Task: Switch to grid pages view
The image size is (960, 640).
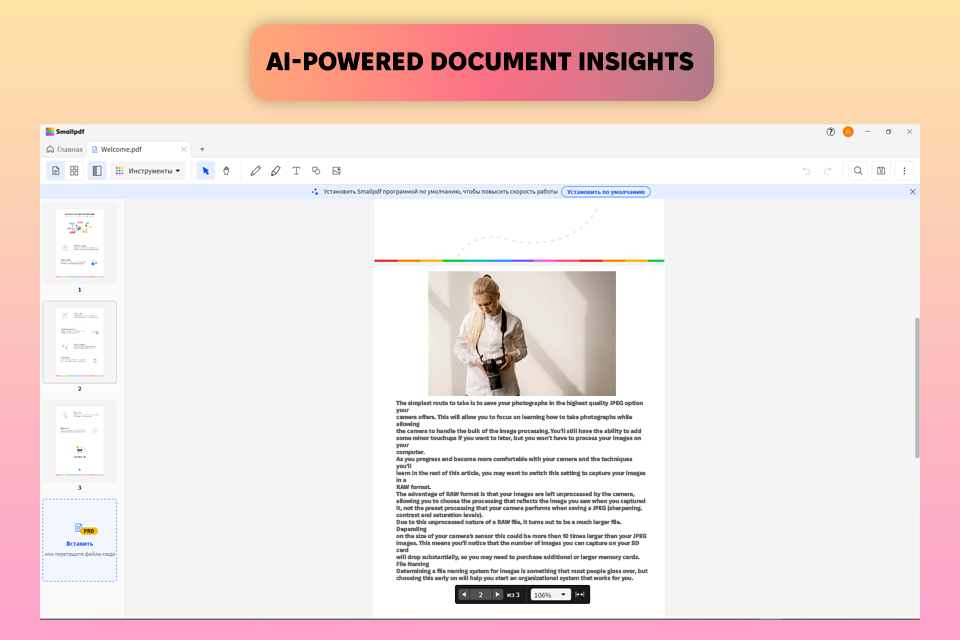Action: (74, 171)
